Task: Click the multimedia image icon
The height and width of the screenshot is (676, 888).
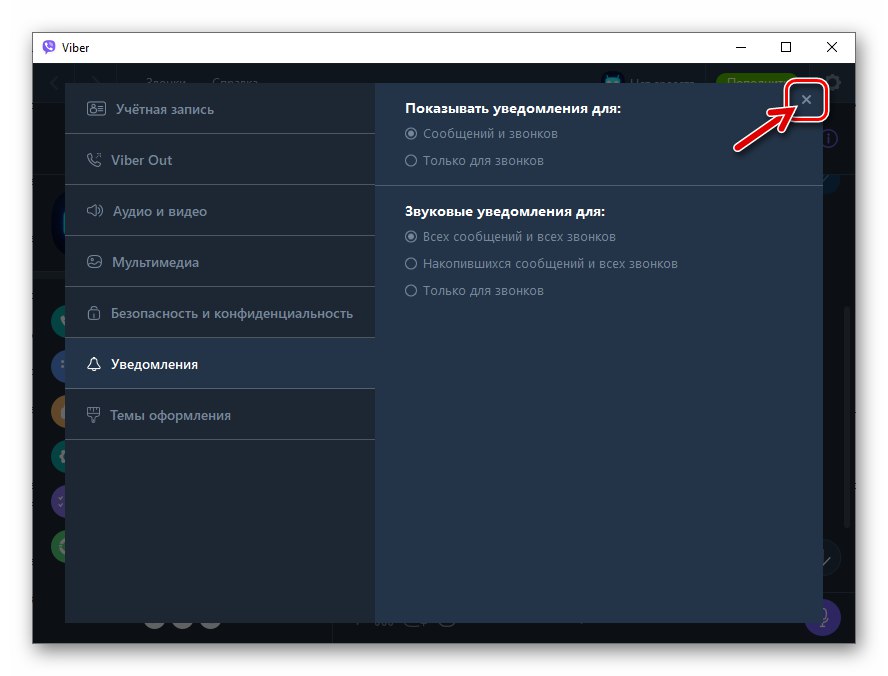Action: point(94,262)
